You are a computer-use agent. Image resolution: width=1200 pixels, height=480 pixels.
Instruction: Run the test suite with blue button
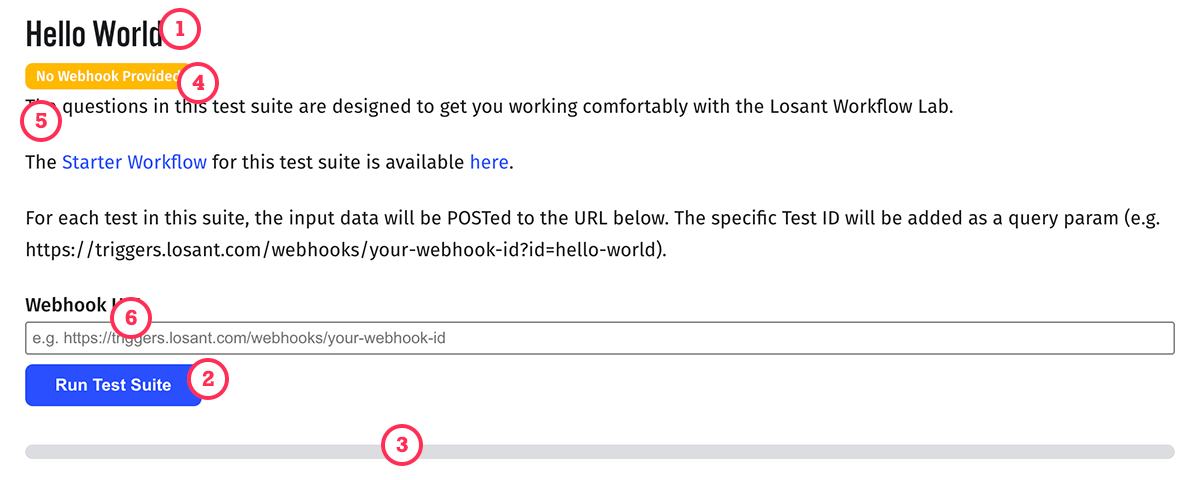113,385
